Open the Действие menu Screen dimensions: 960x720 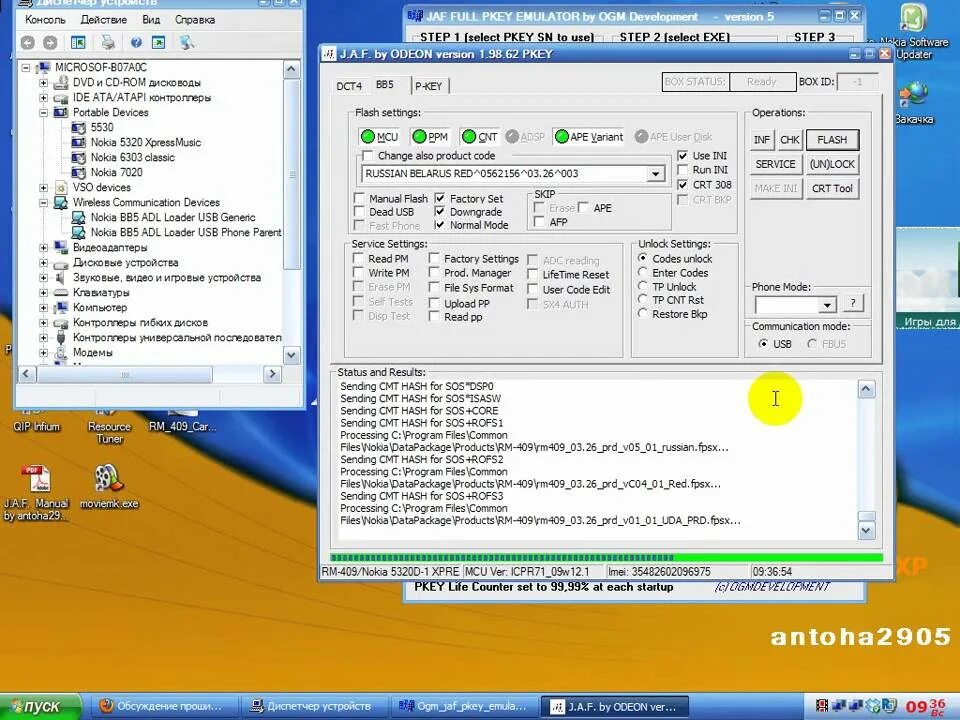pyautogui.click(x=103, y=20)
